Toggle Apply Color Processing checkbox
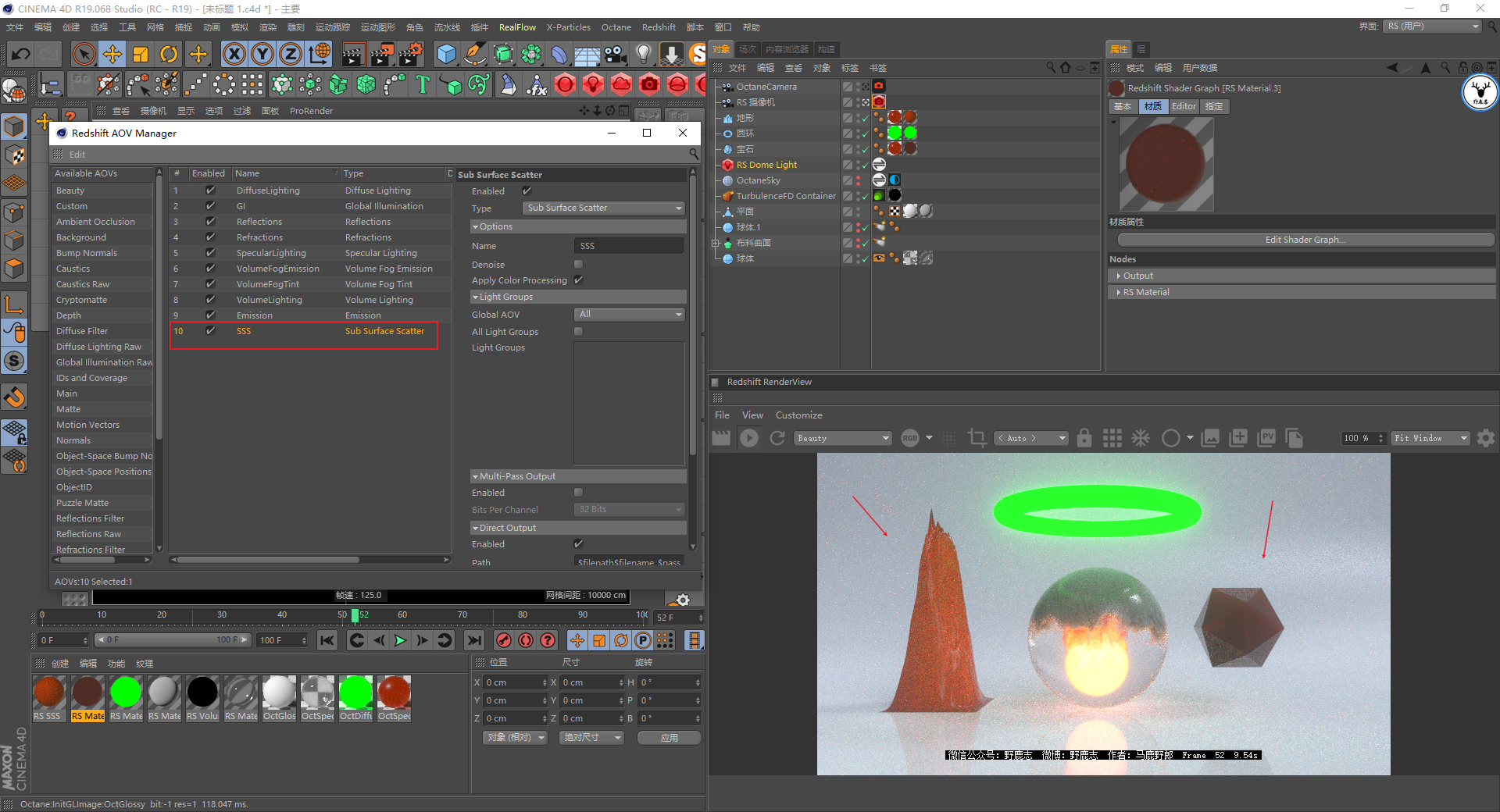The height and width of the screenshot is (812, 1500). coord(578,280)
